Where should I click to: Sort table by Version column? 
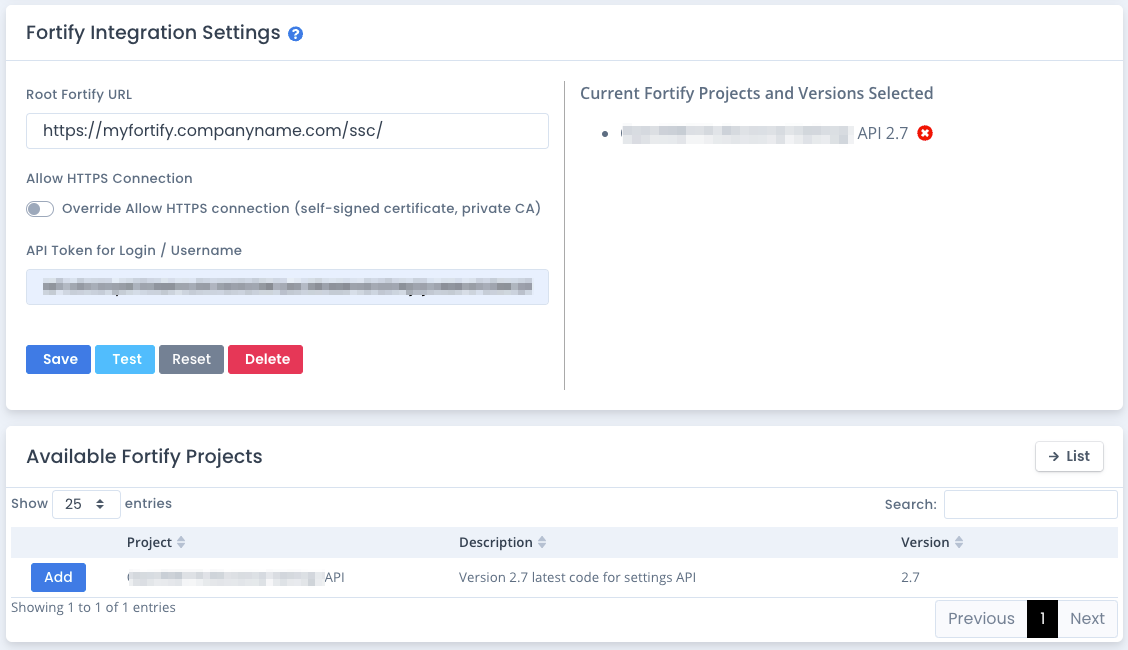[x=932, y=542]
